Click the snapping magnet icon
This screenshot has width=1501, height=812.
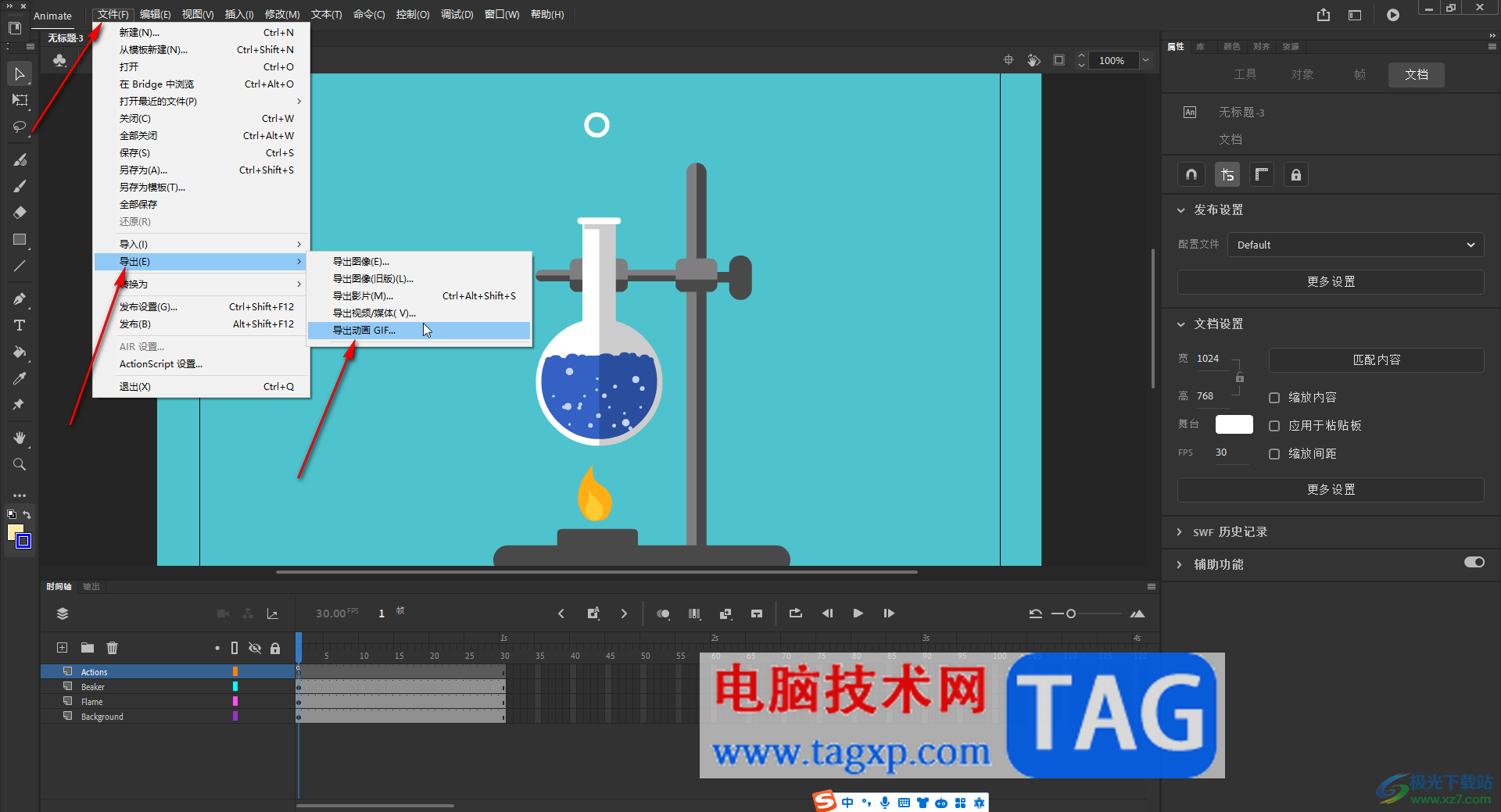(1191, 175)
